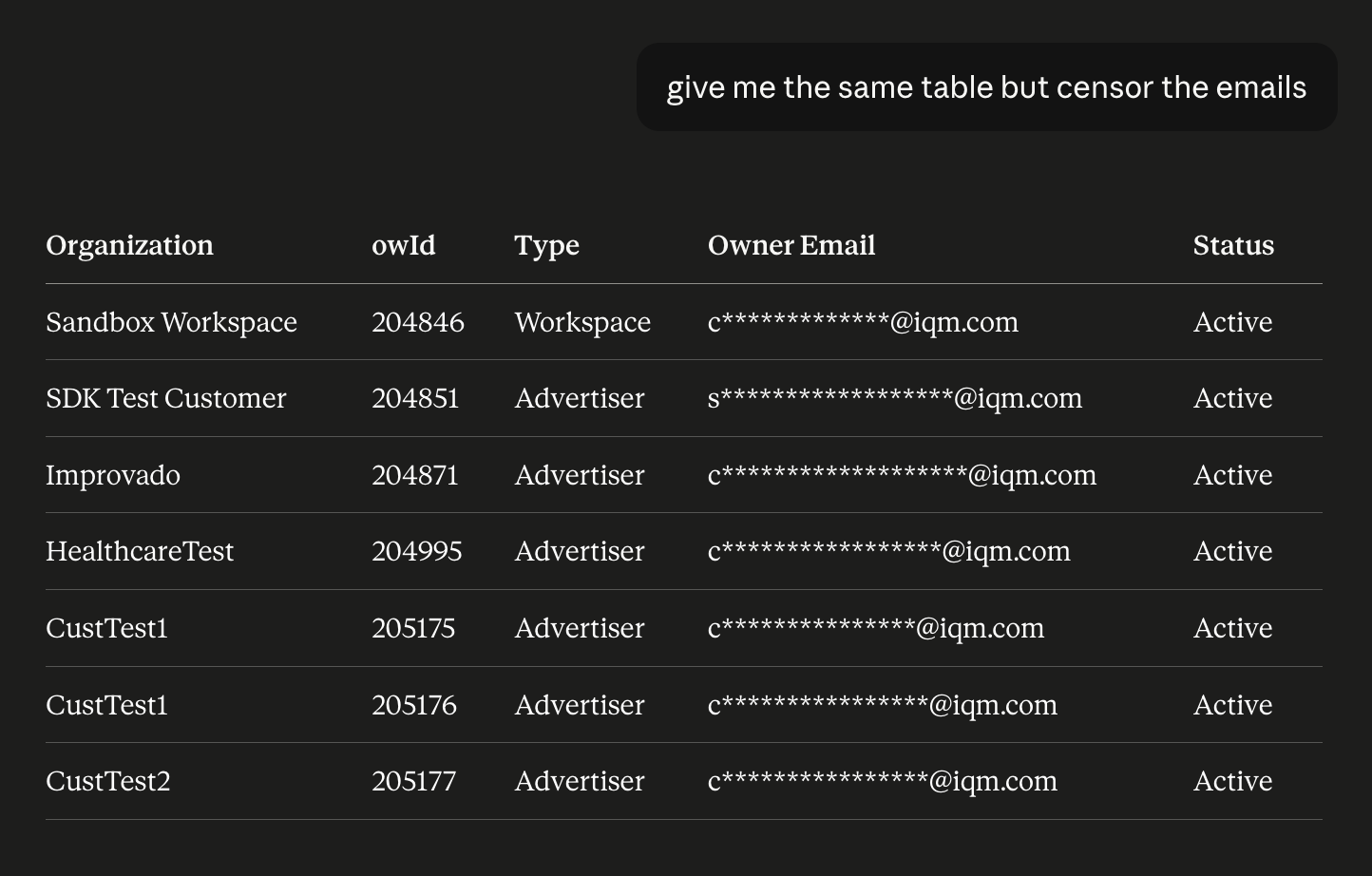1372x876 pixels.
Task: Select the Sandbox Workspace organization cell
Action: 171,322
